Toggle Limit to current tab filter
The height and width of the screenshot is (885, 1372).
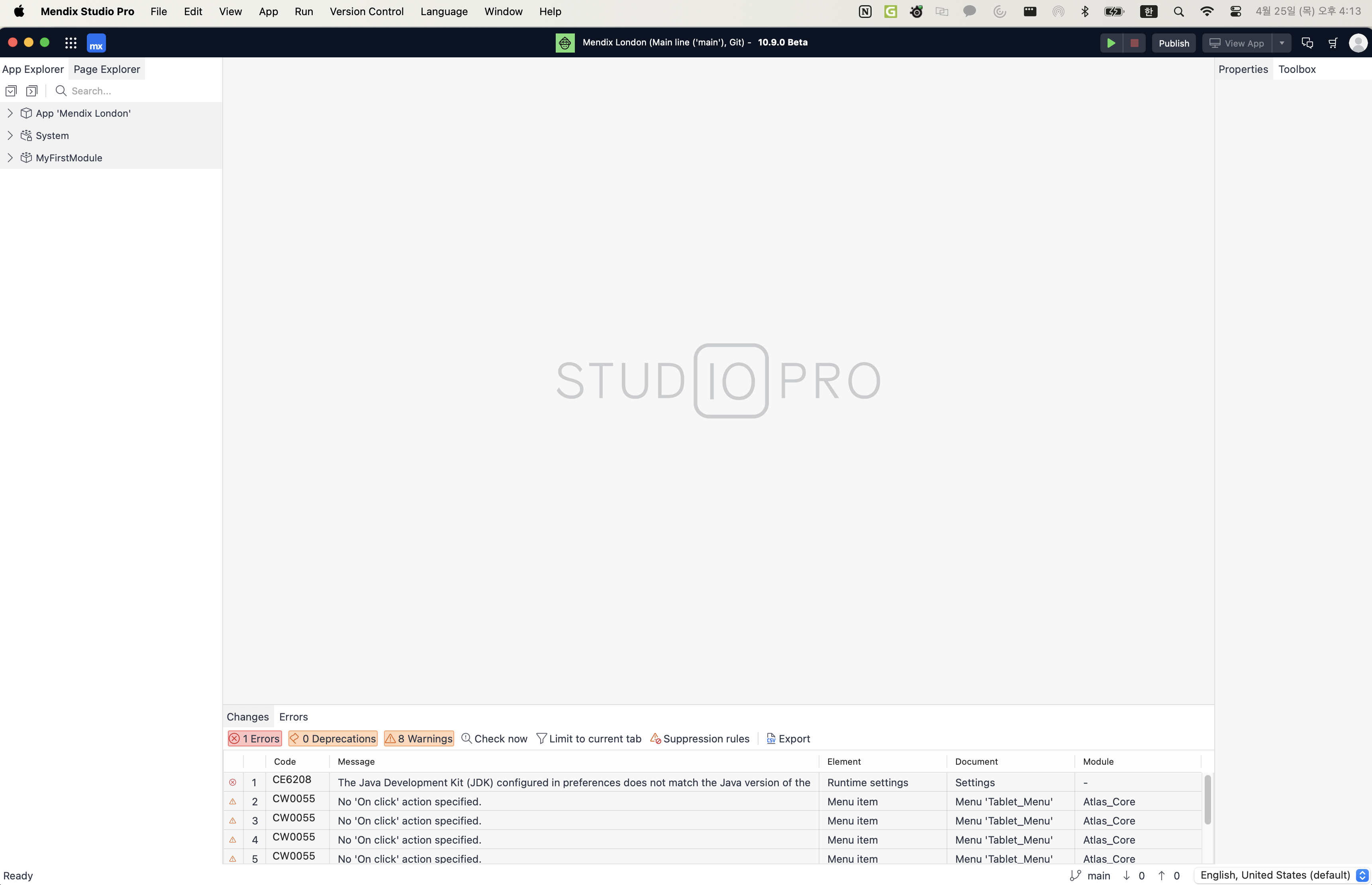(588, 738)
